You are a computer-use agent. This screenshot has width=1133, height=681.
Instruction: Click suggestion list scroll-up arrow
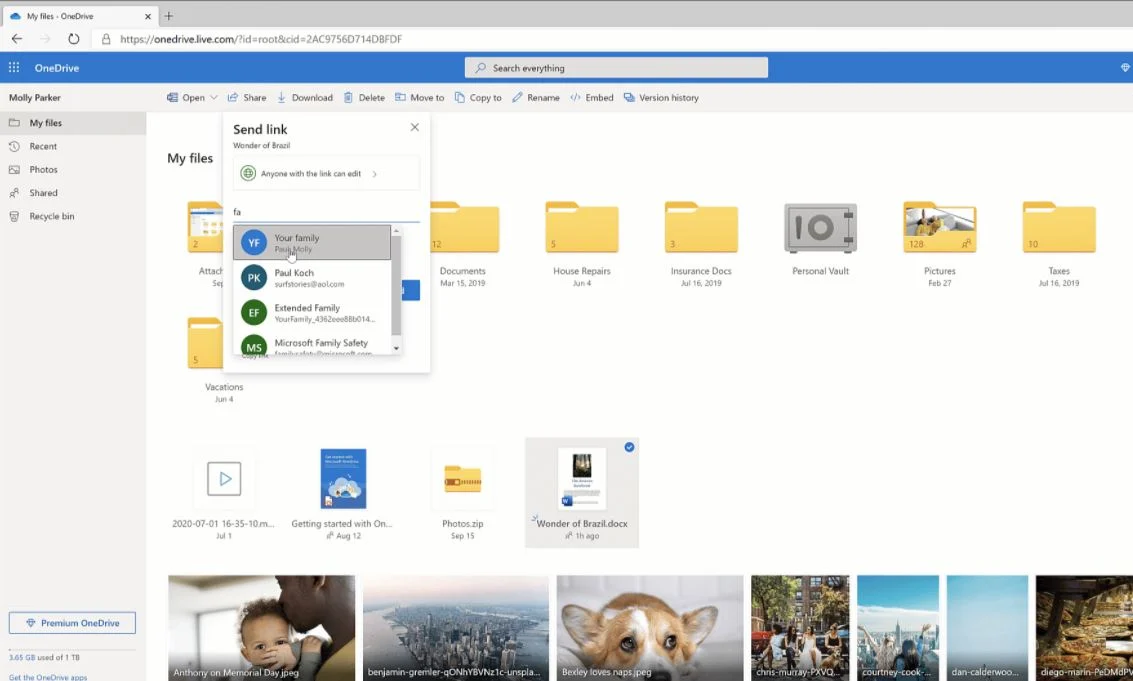[396, 231]
